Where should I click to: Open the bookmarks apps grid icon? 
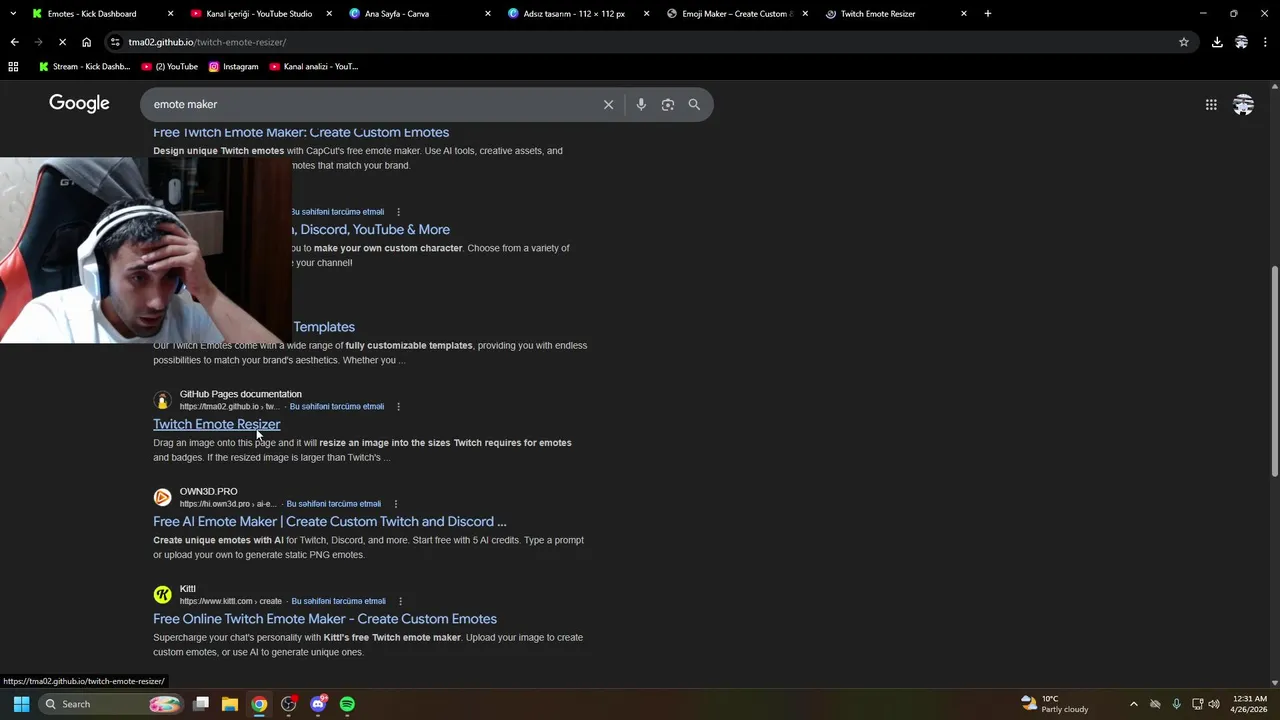click(x=13, y=67)
